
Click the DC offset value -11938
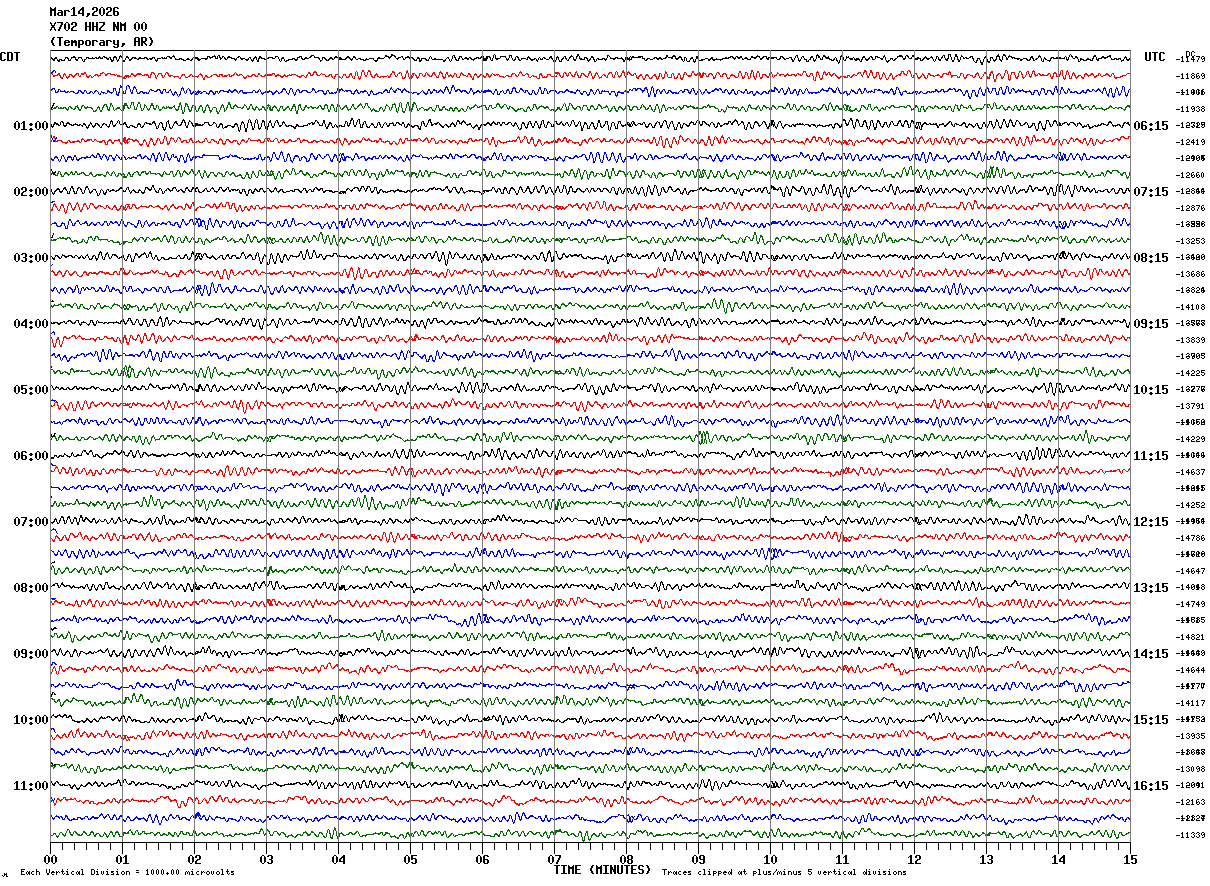tap(1190, 109)
